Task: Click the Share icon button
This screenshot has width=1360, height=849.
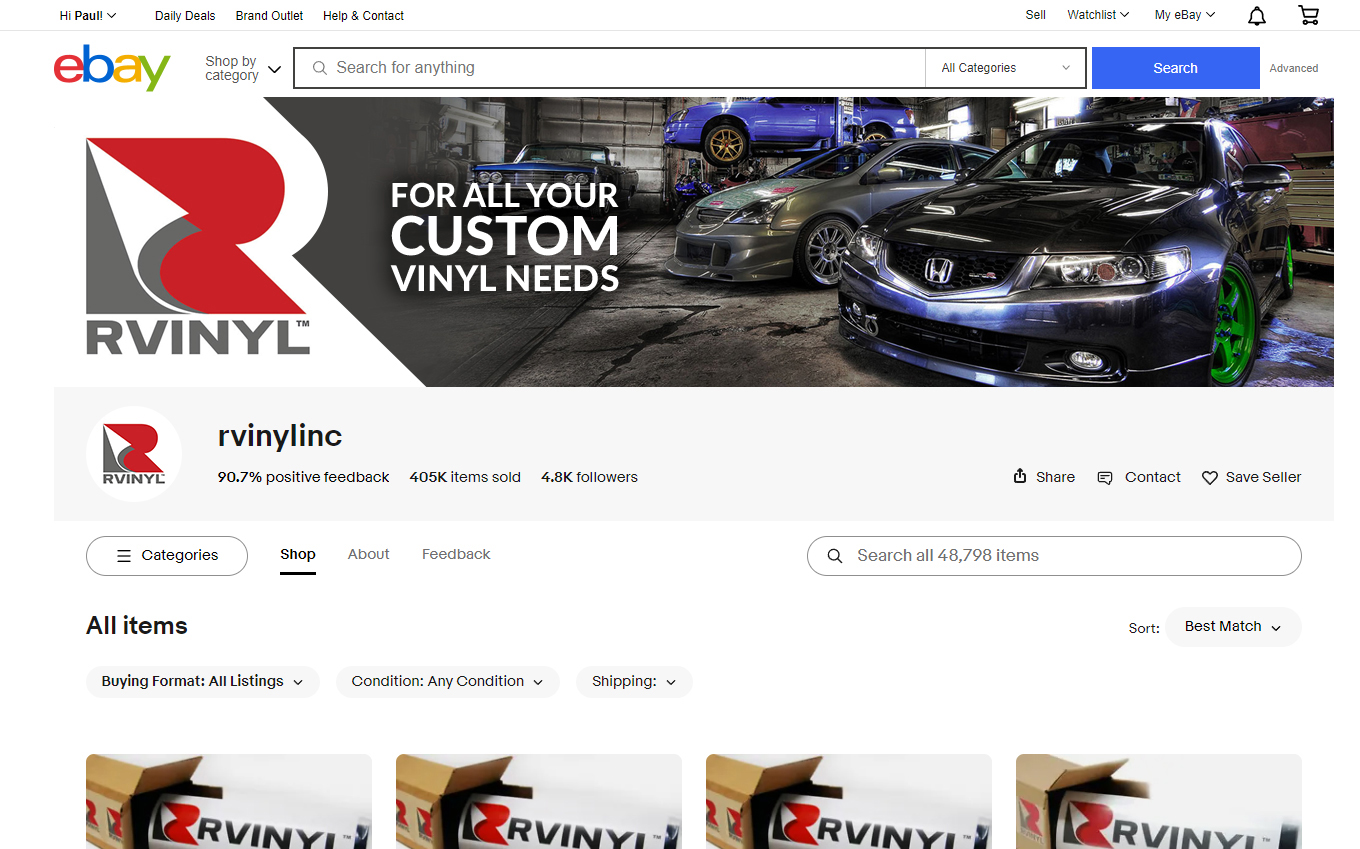Action: [x=1020, y=476]
